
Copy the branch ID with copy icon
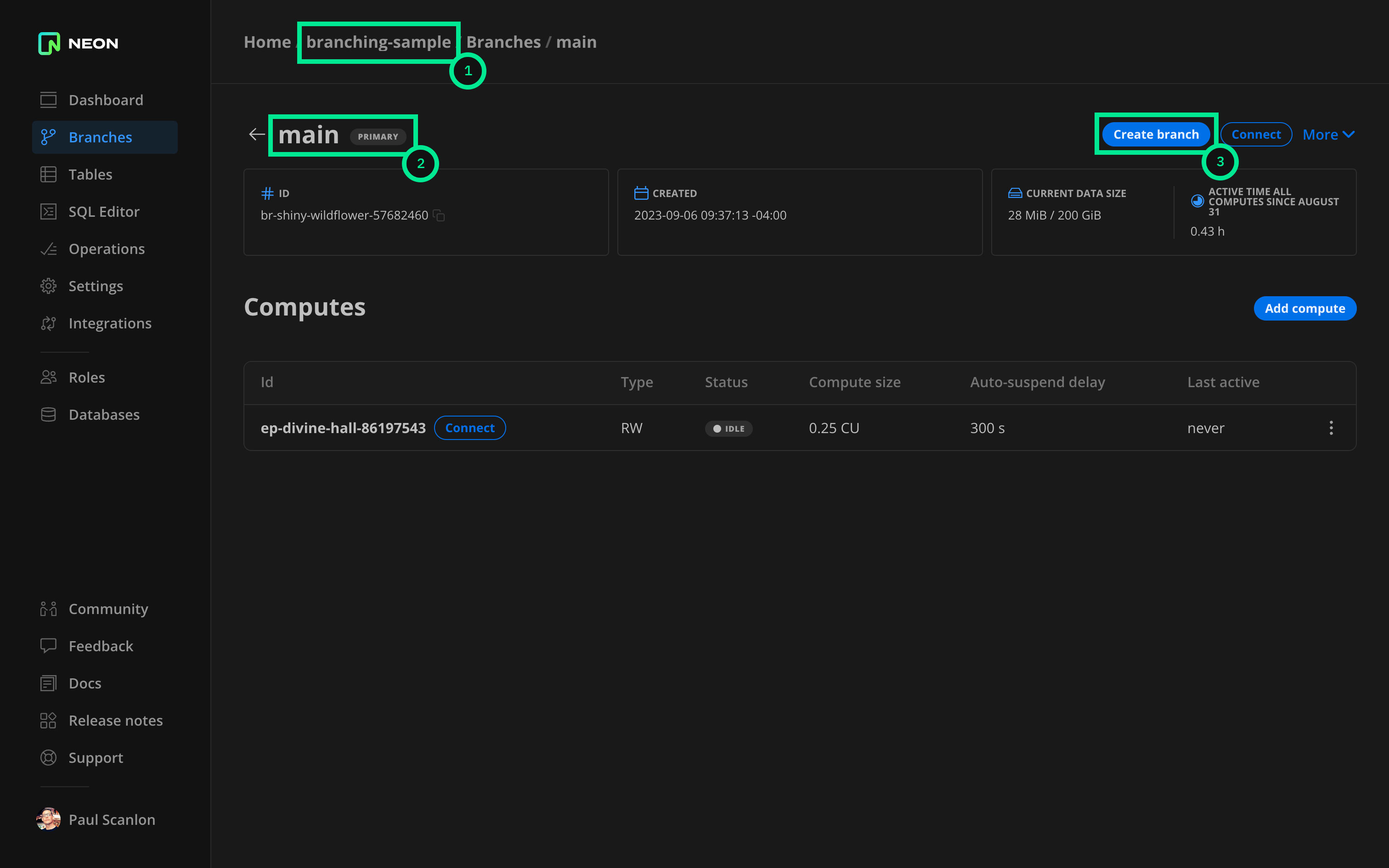point(439,215)
